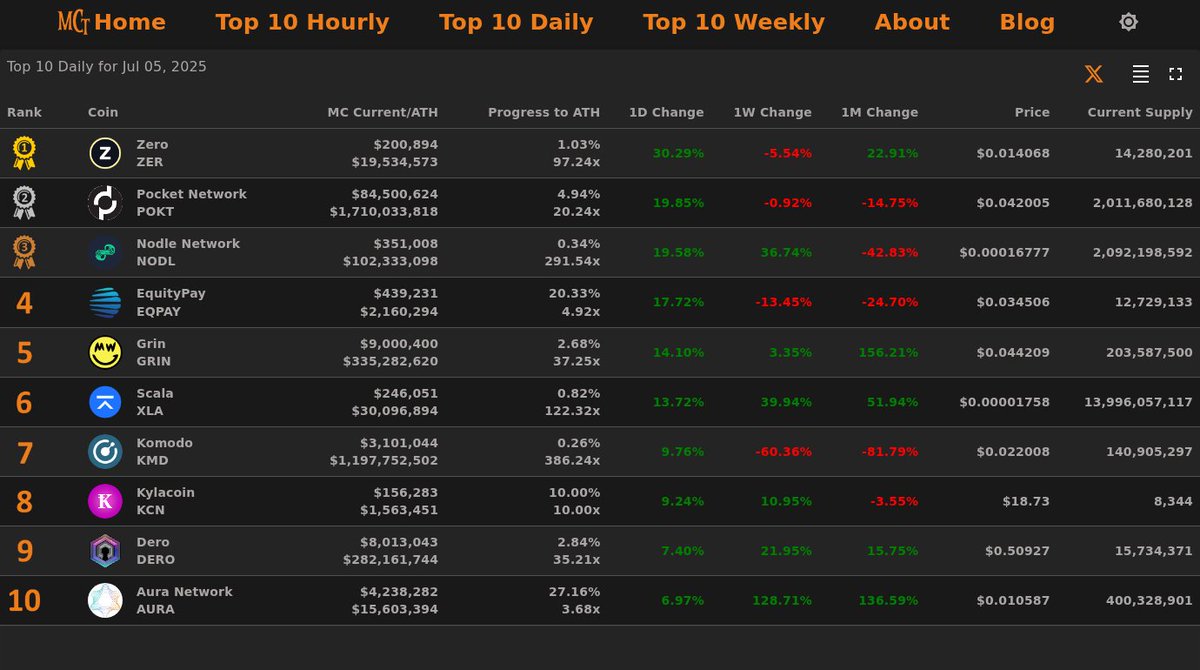Open Top 10 Weekly page
The width and height of the screenshot is (1200, 670).
[734, 22]
